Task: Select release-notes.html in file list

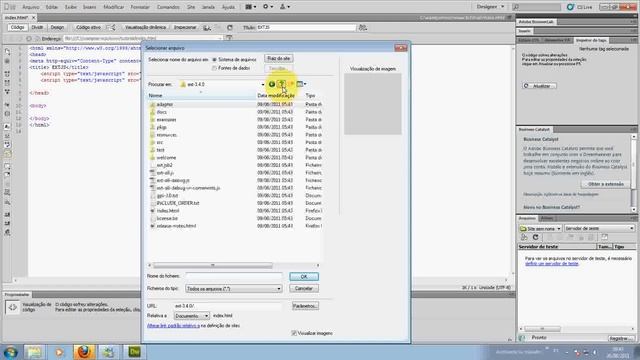Action: [176, 226]
